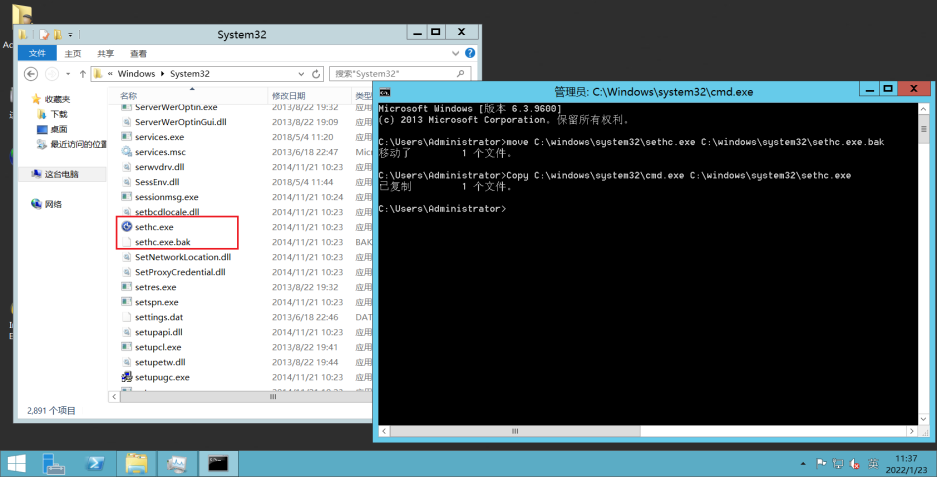The image size is (937, 477).
Task: Select the setupcl.exe file icon
Action: [x=126, y=347]
